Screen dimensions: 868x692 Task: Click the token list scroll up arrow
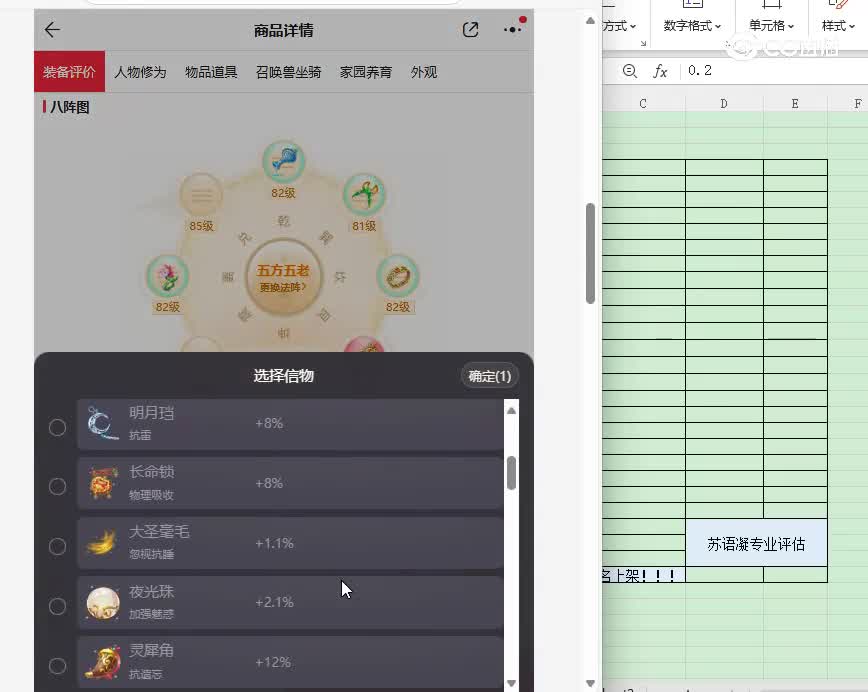(x=512, y=411)
